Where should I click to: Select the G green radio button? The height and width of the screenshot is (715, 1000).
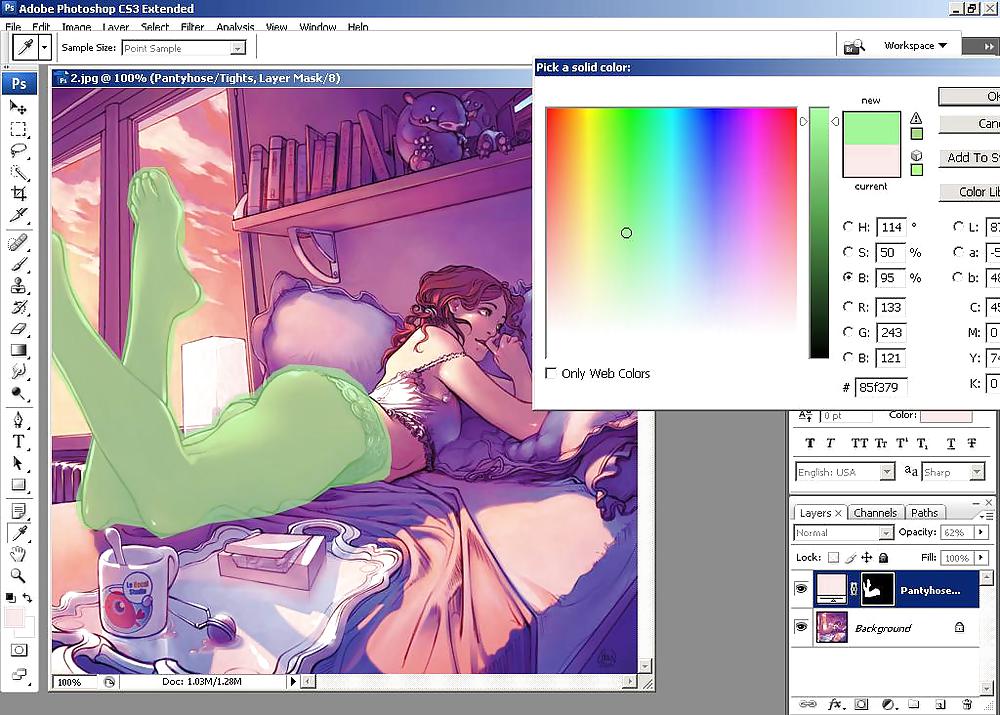[x=848, y=332]
